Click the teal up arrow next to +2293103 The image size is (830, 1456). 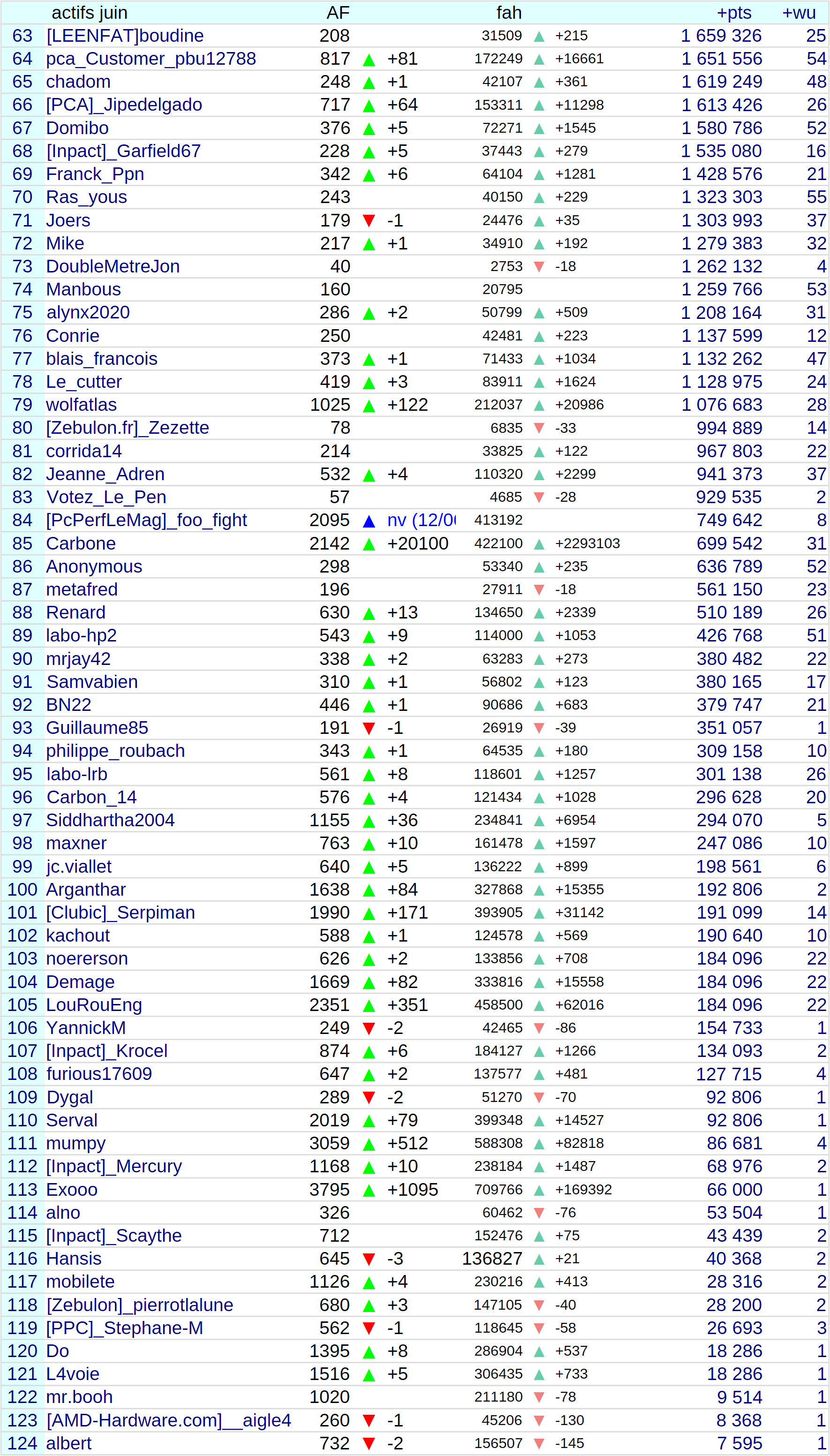539,544
